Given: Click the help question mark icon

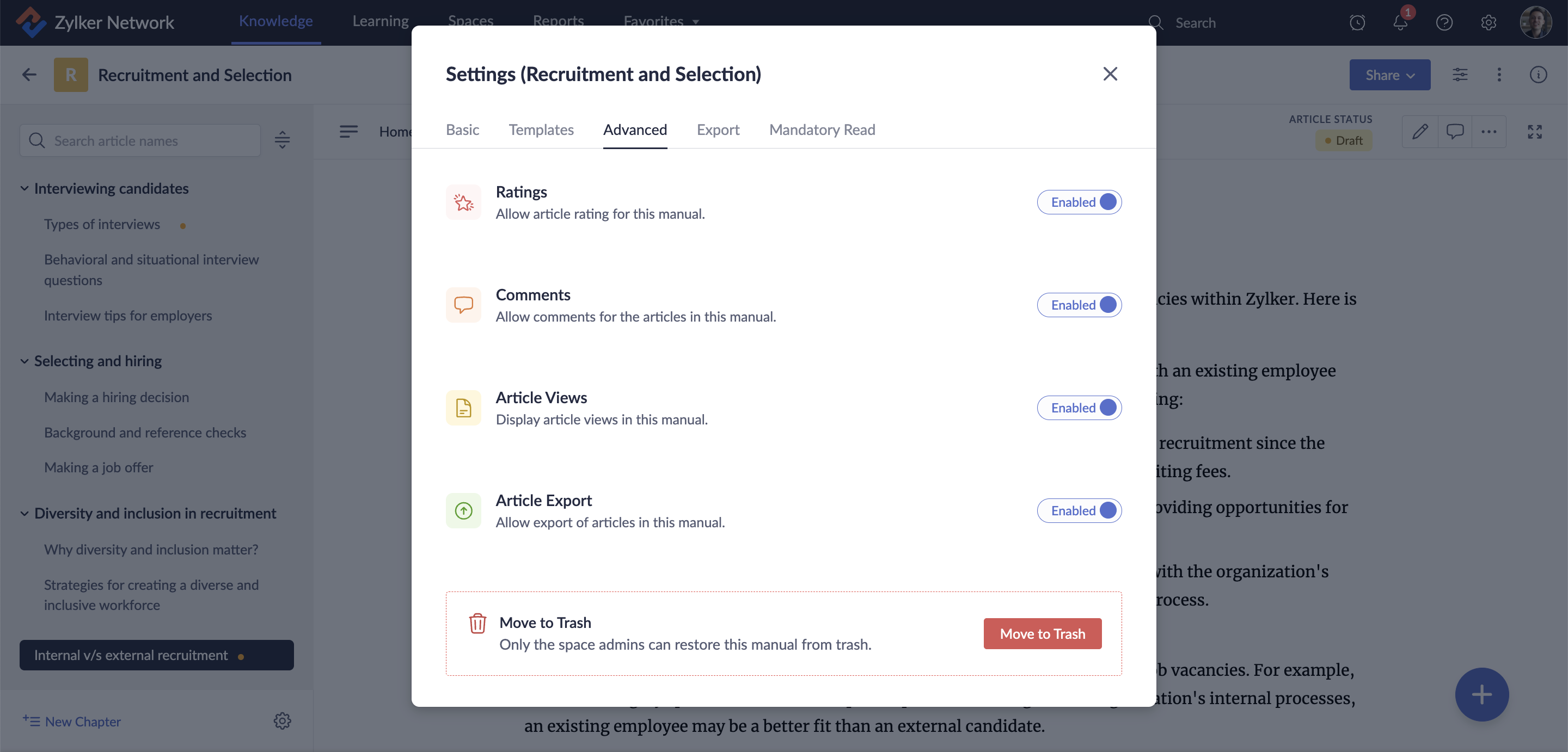Looking at the screenshot, I should (x=1444, y=23).
